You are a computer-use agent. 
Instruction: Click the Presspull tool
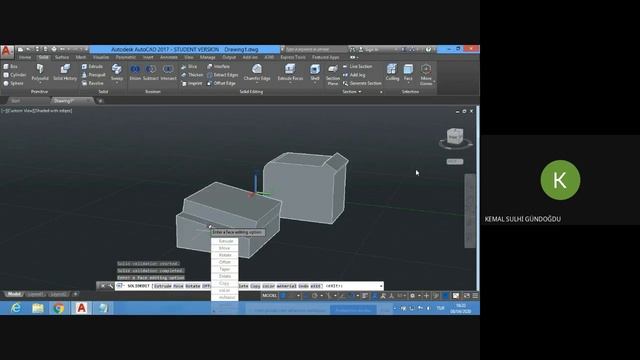[x=93, y=75]
